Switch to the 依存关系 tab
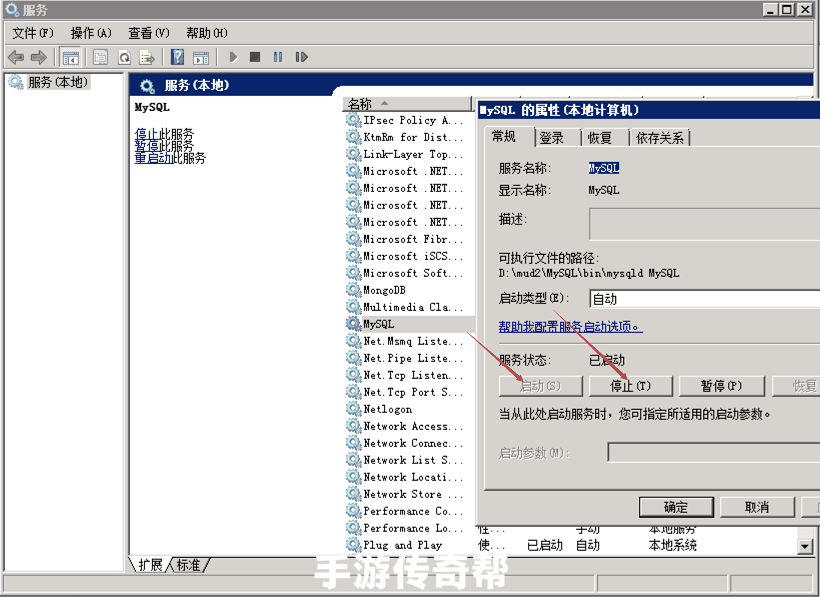This screenshot has width=820, height=597. (659, 138)
